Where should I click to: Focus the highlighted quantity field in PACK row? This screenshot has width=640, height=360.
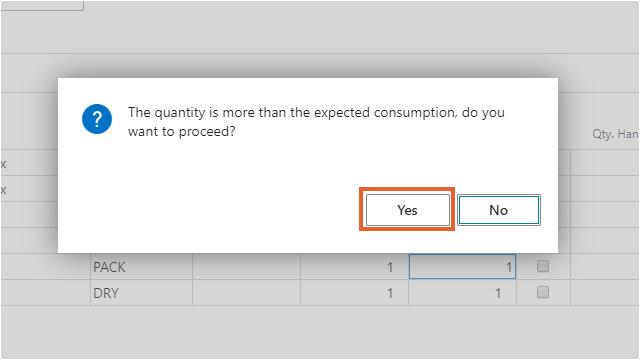tap(462, 267)
